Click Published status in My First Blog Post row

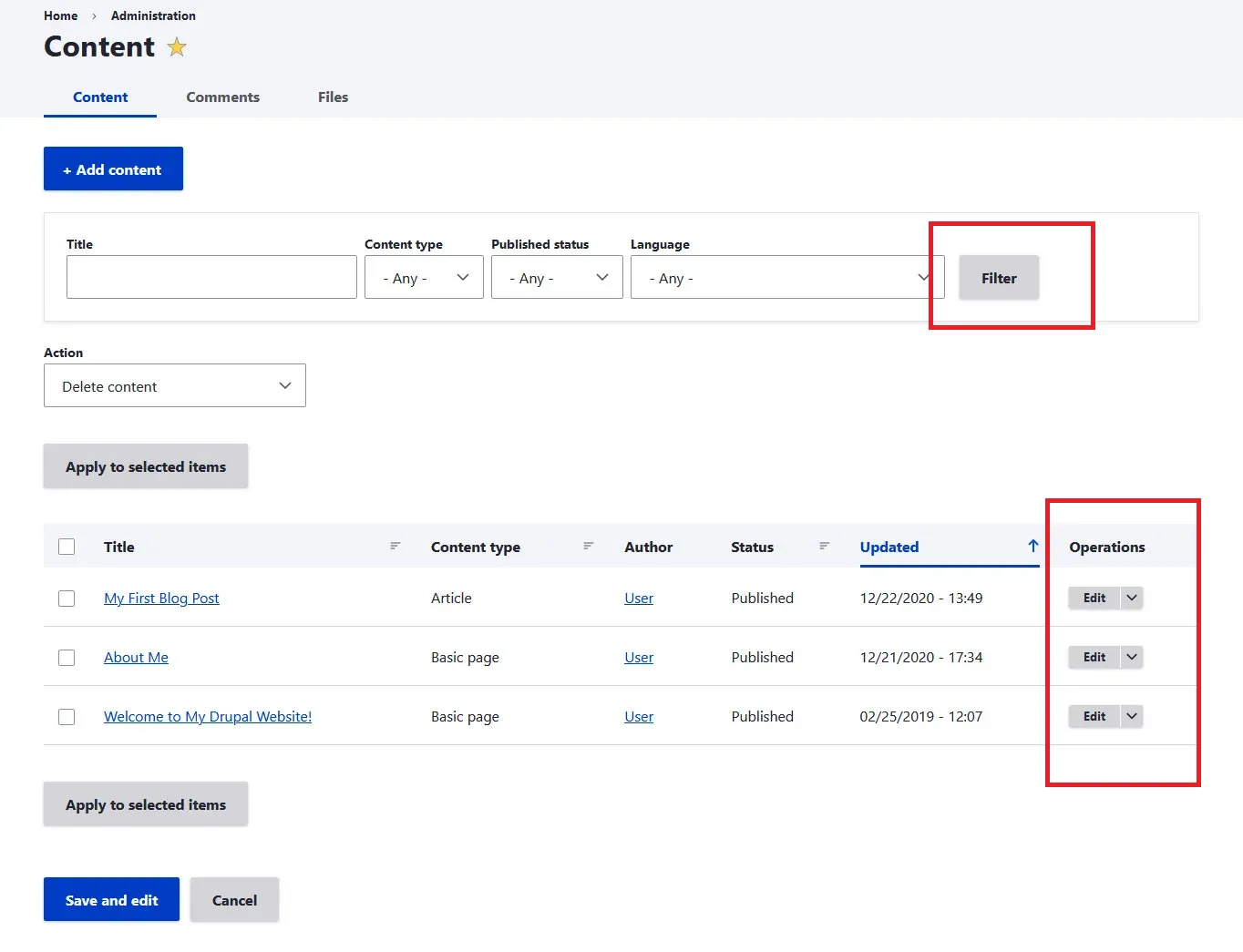[762, 598]
